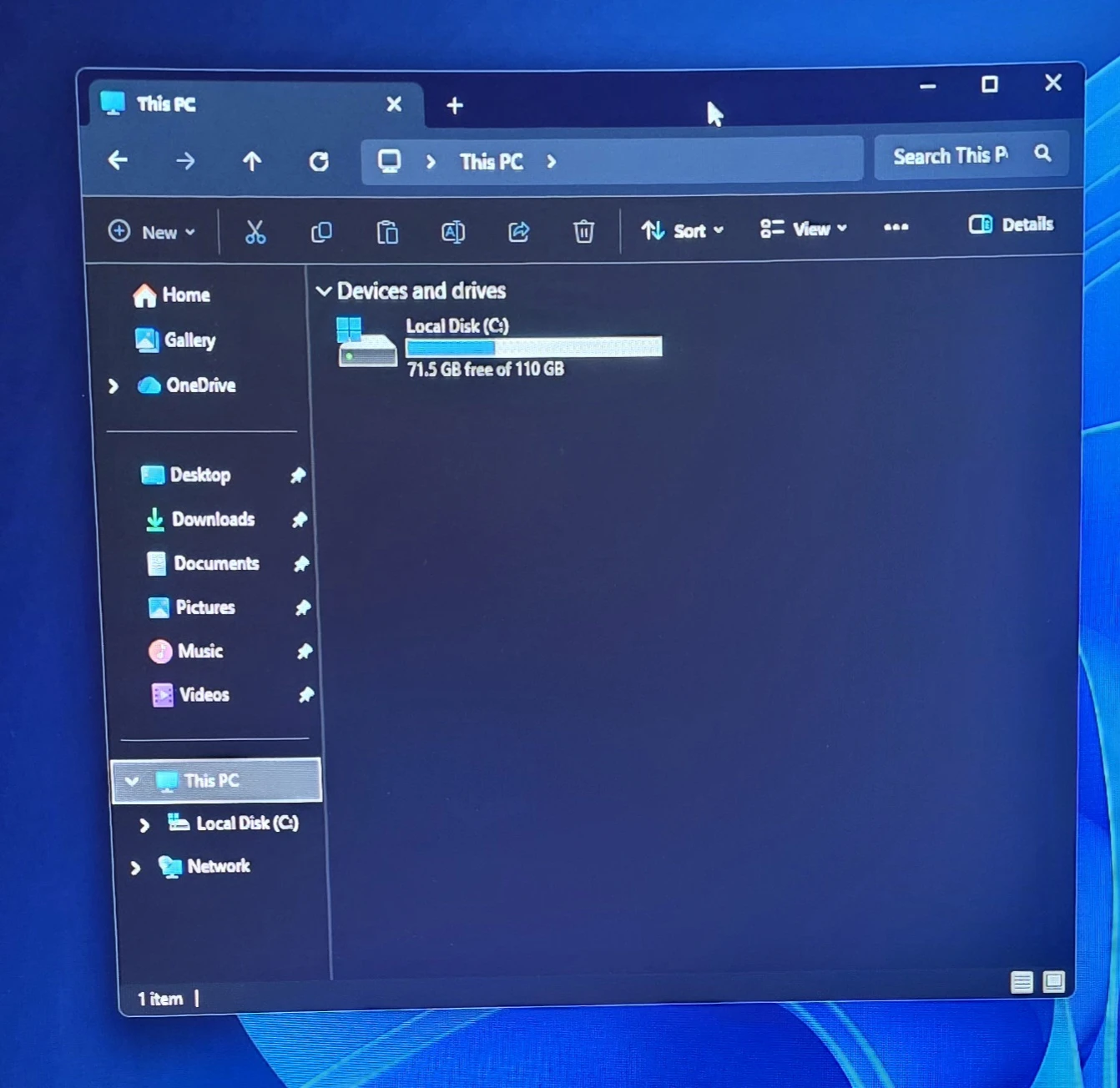1120x1088 pixels.
Task: Click the Rename icon in toolbar
Action: 453,232
